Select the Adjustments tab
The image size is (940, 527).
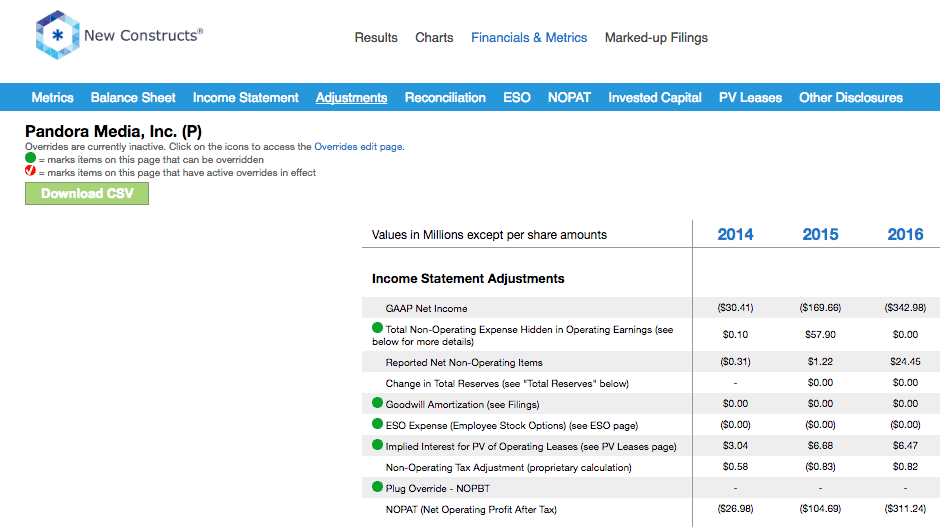tap(351, 97)
